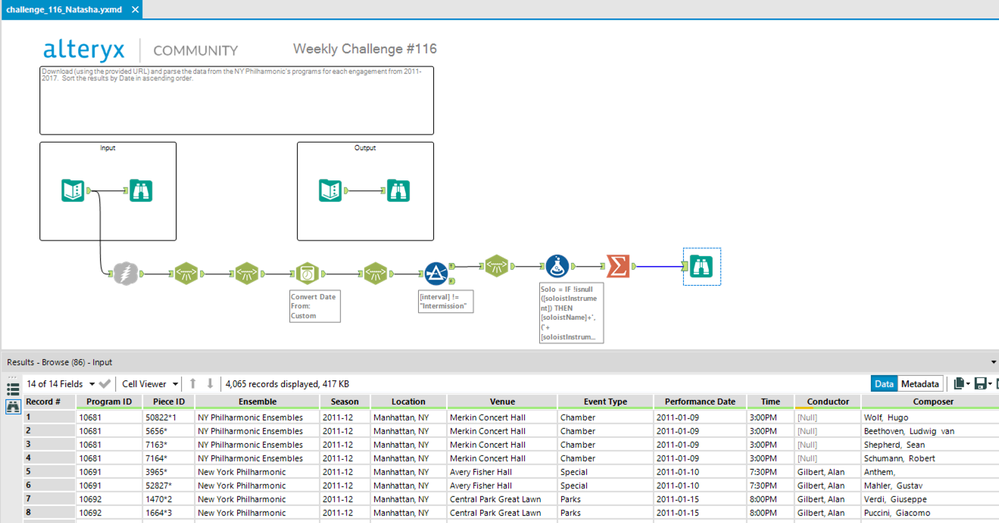The image size is (999, 523).
Task: Select record row number 5
Action: coord(50,472)
